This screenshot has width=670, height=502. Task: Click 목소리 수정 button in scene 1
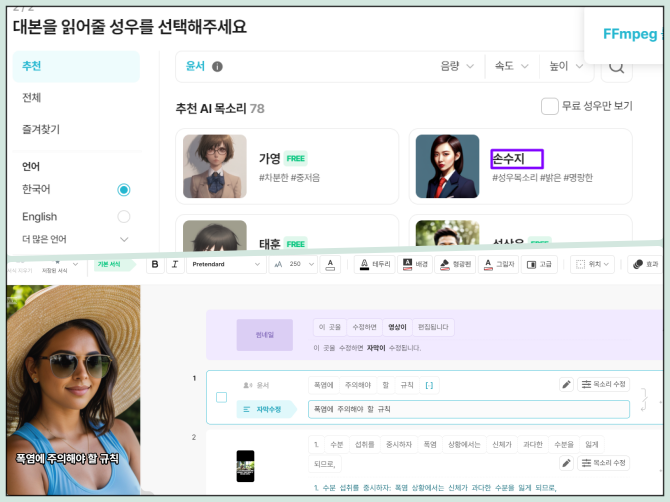[603, 385]
